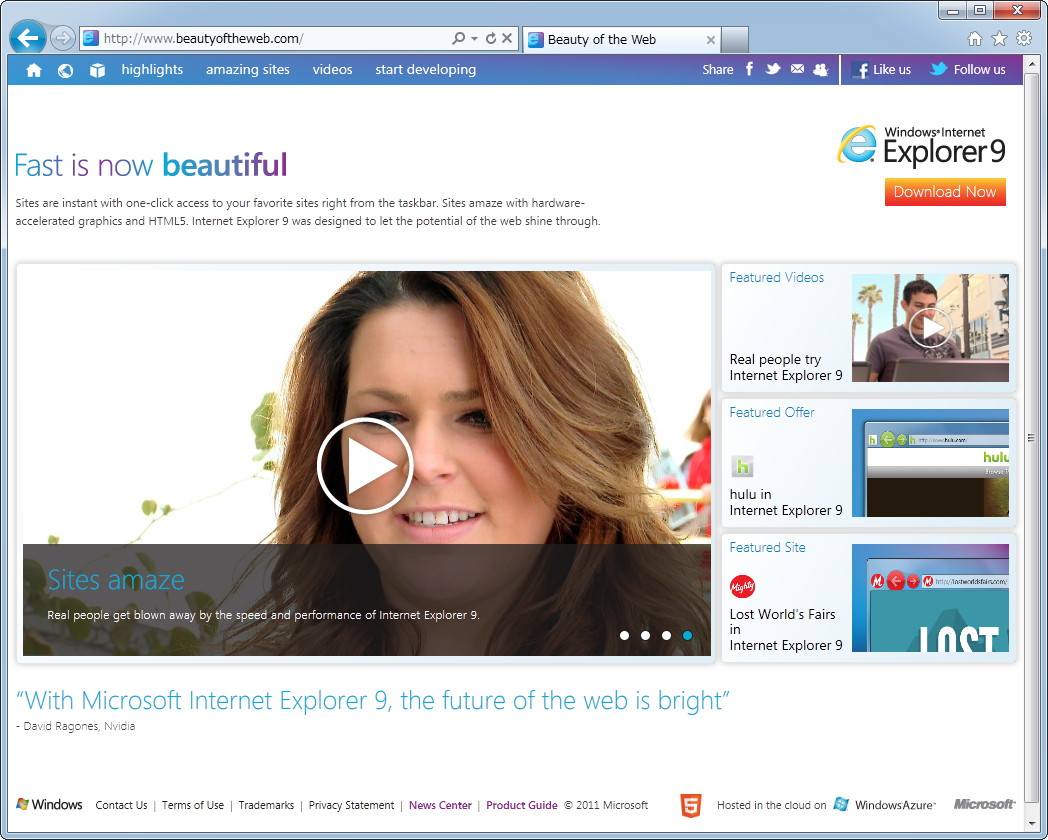Open the Privacy Statement link

(351, 805)
